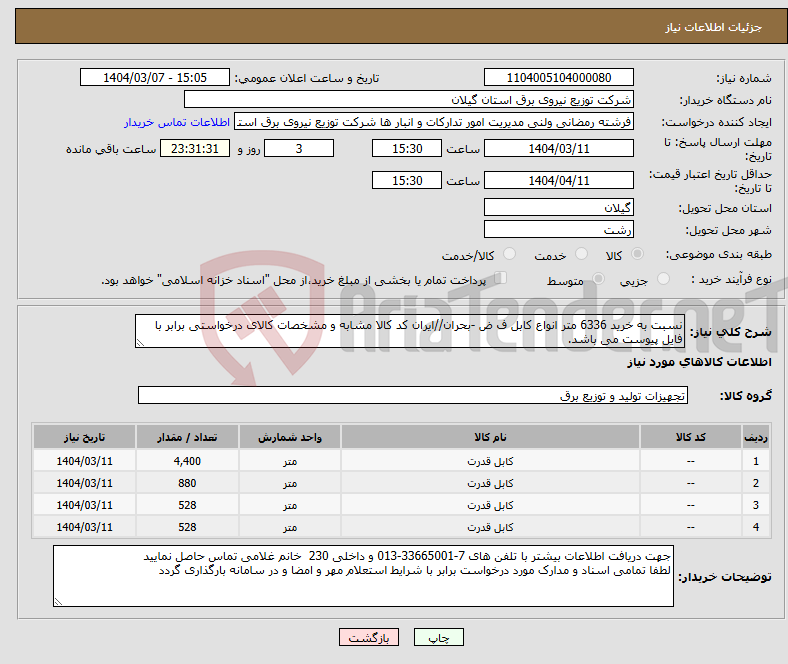The width and height of the screenshot is (788, 664).
Task: Click the price validity date 1404/04/11 field
Action: click(558, 181)
